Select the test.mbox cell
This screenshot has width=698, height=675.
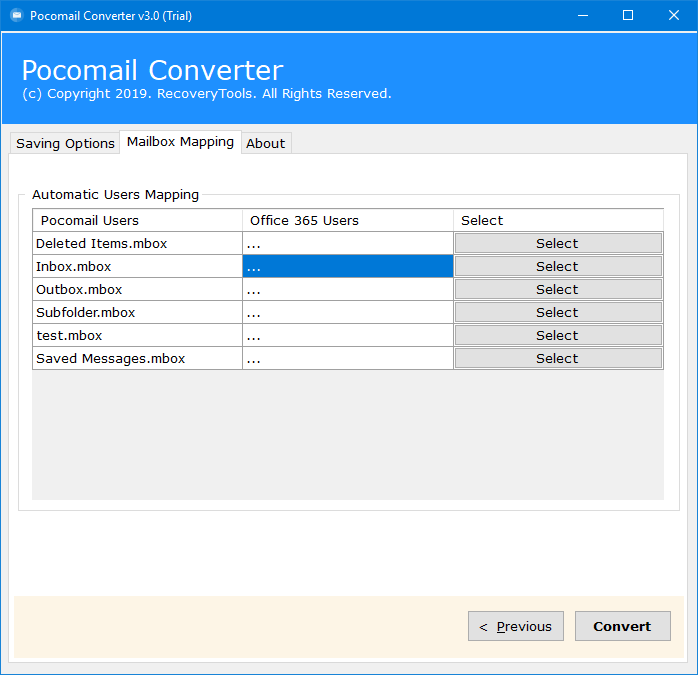tap(138, 335)
